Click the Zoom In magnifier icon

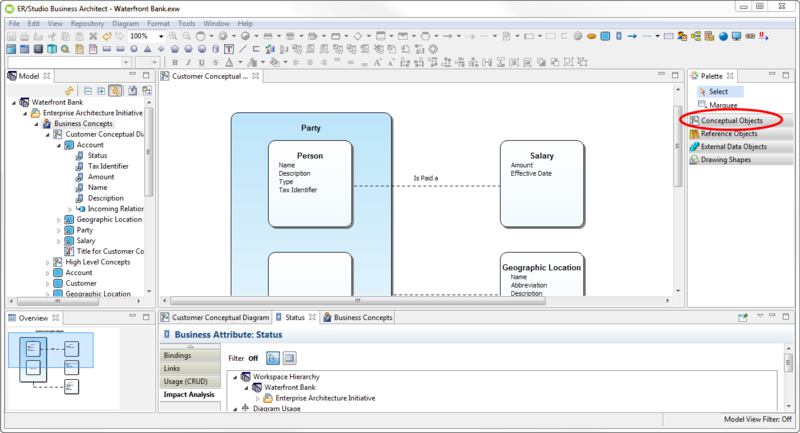click(173, 36)
